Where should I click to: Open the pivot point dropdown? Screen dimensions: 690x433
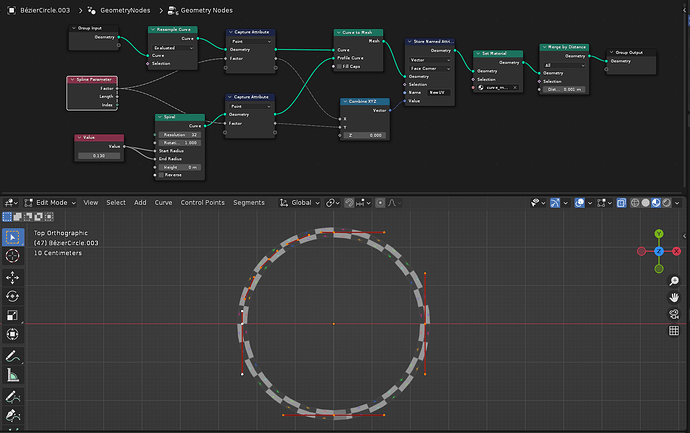click(333, 203)
